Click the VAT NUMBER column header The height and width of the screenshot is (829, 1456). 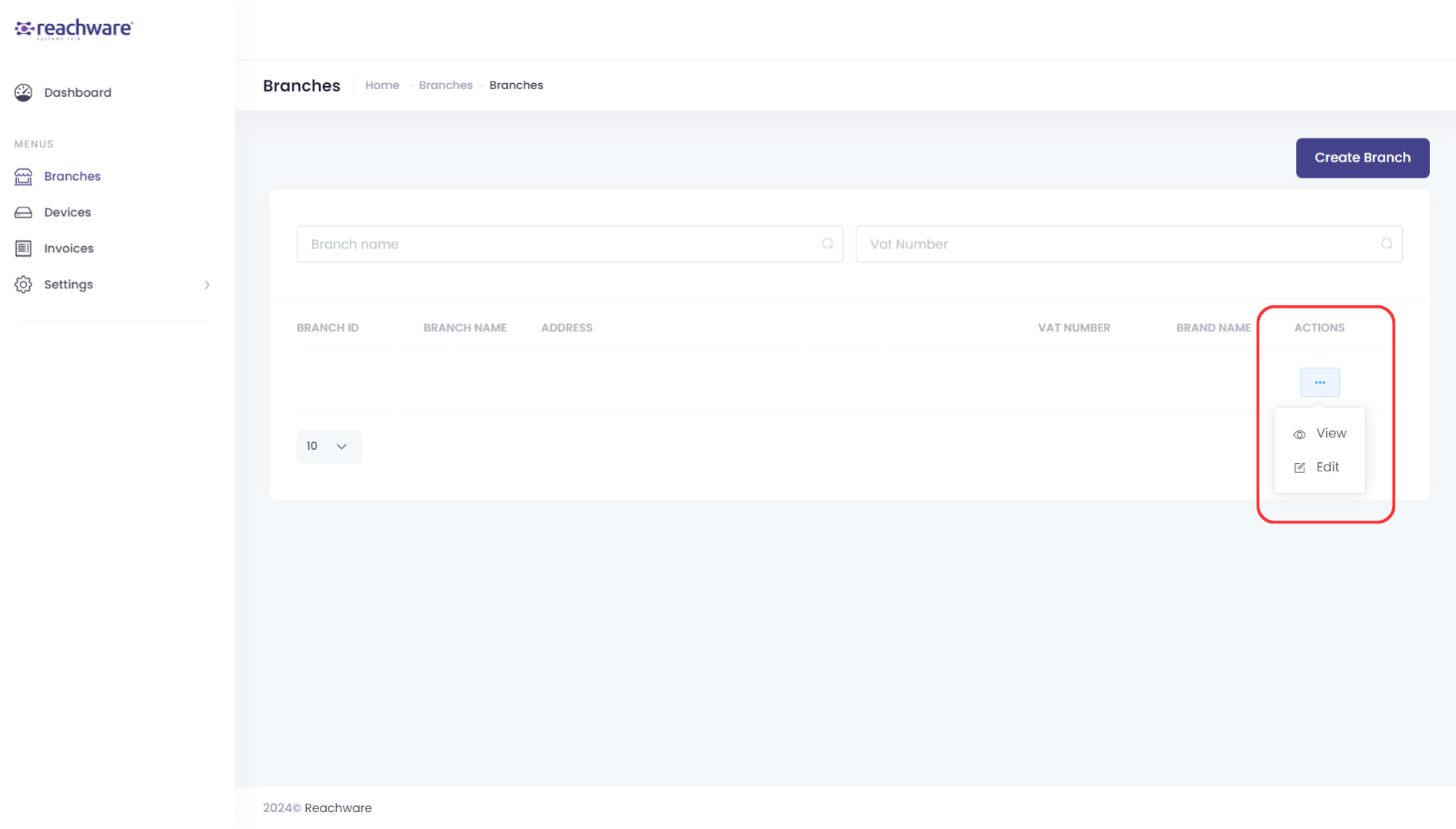(x=1074, y=328)
